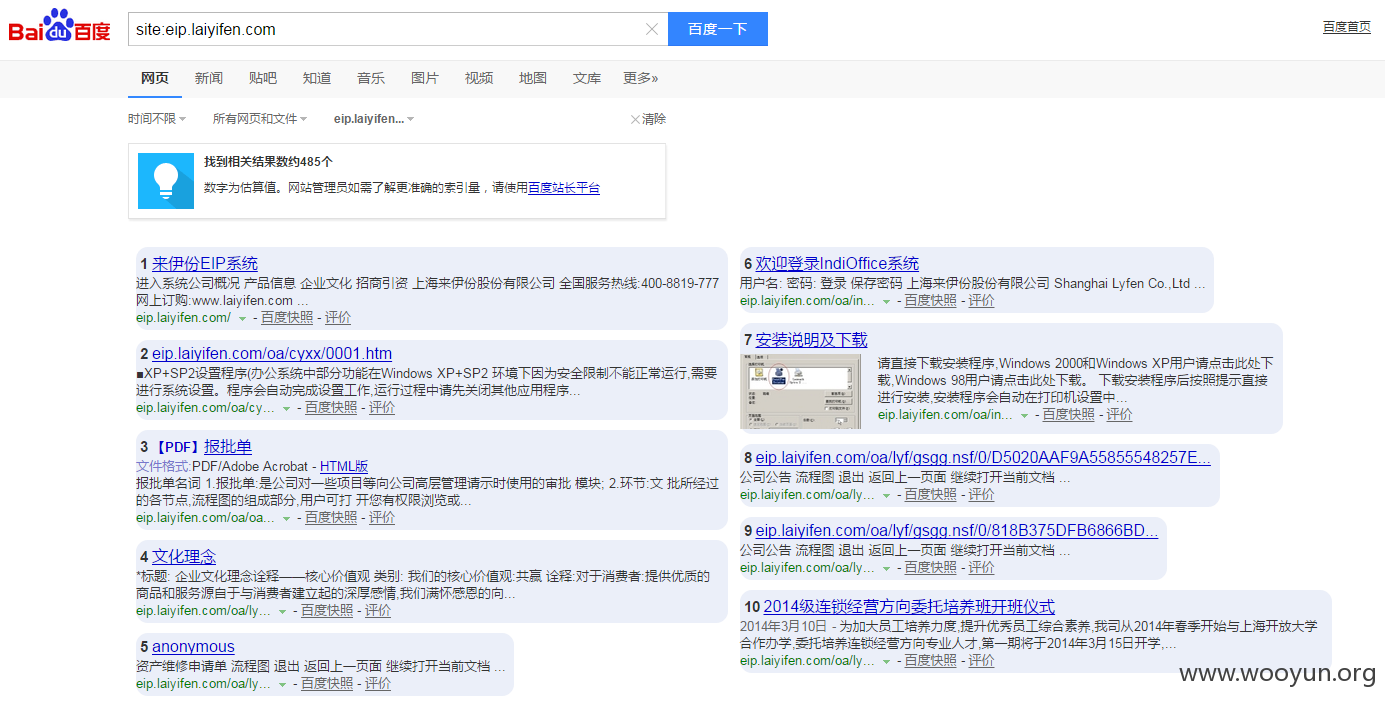
Task: Click 清除 to clear filters
Action: pyautogui.click(x=648, y=119)
